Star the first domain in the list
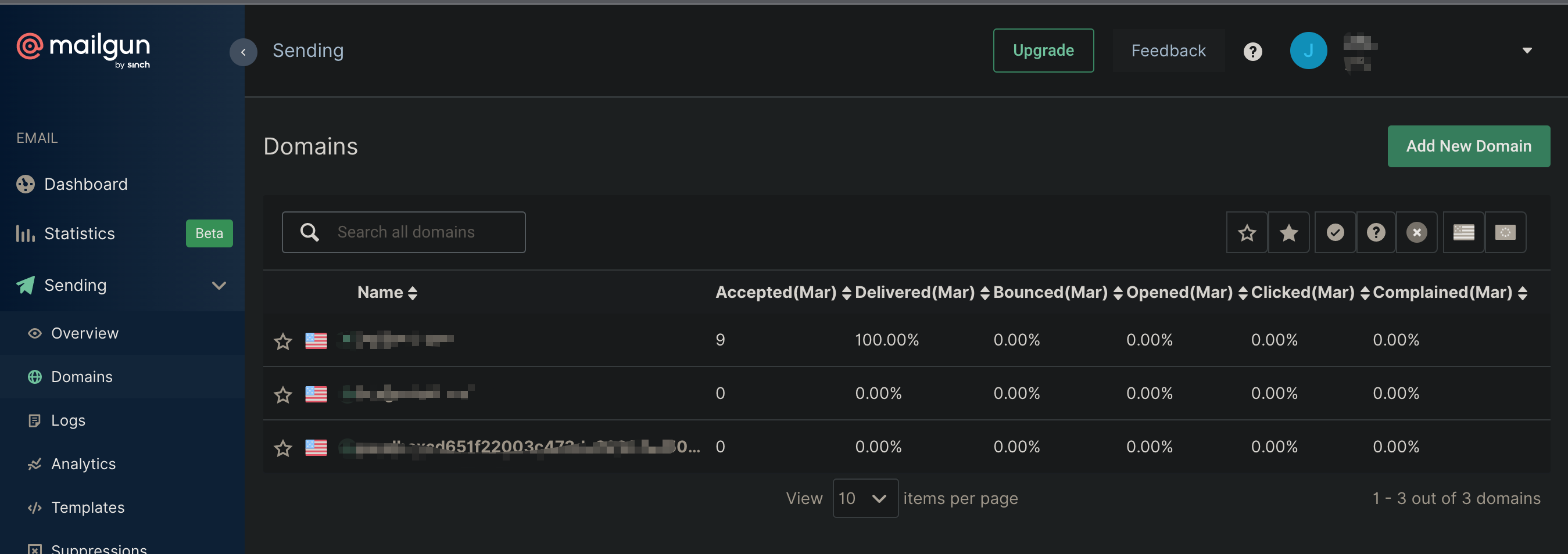 [x=283, y=341]
